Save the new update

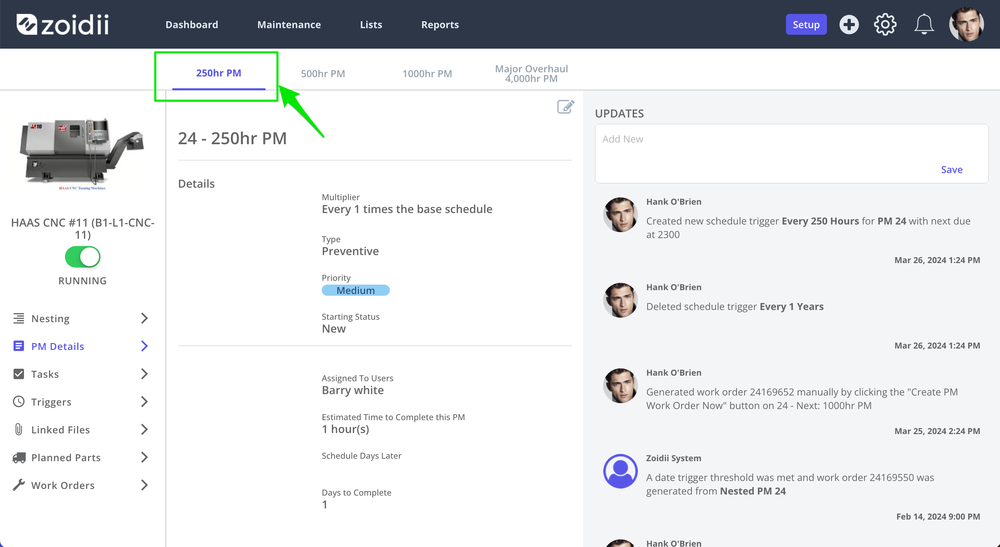pyautogui.click(x=952, y=170)
